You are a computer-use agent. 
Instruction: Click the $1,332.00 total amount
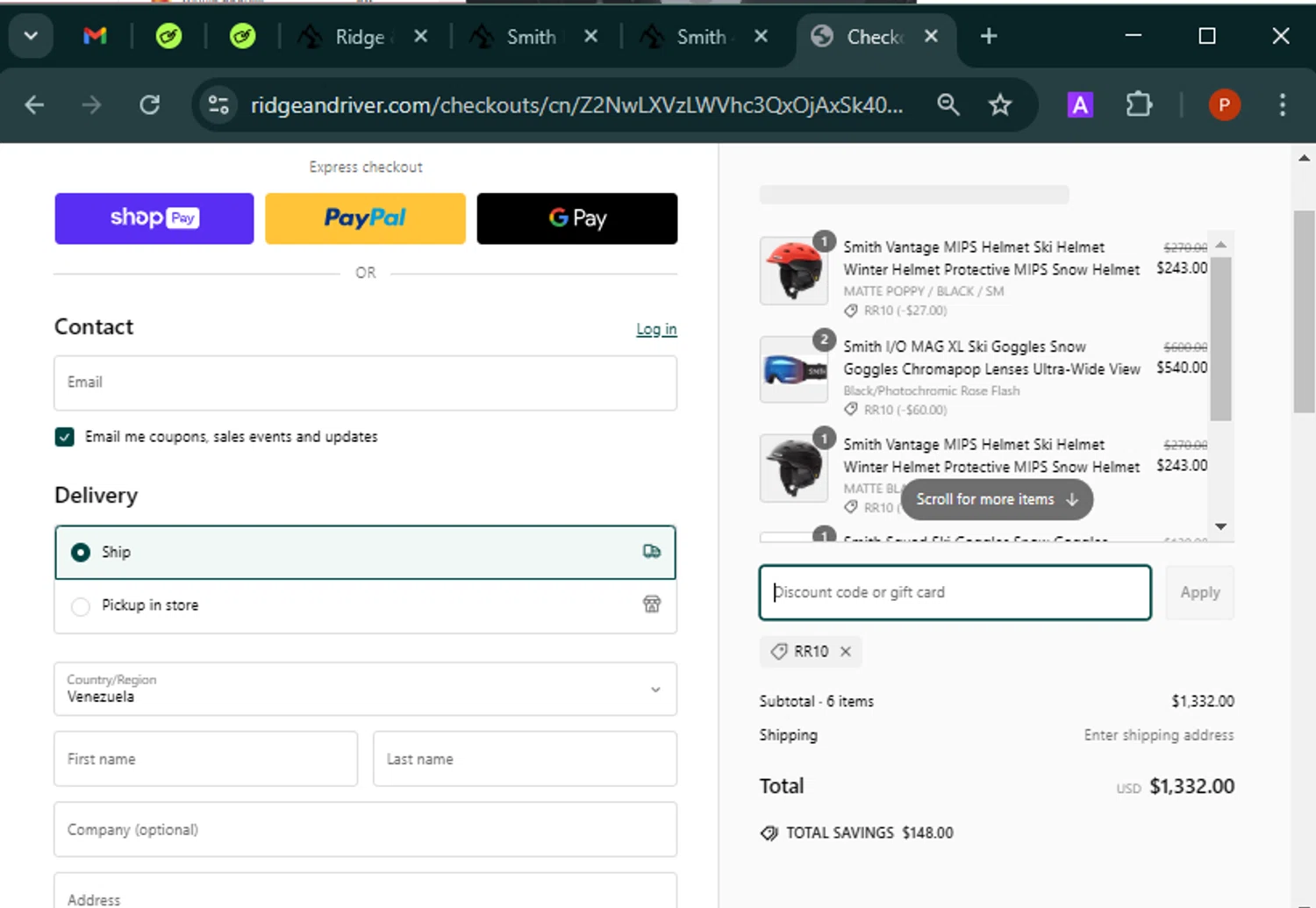(x=1191, y=787)
